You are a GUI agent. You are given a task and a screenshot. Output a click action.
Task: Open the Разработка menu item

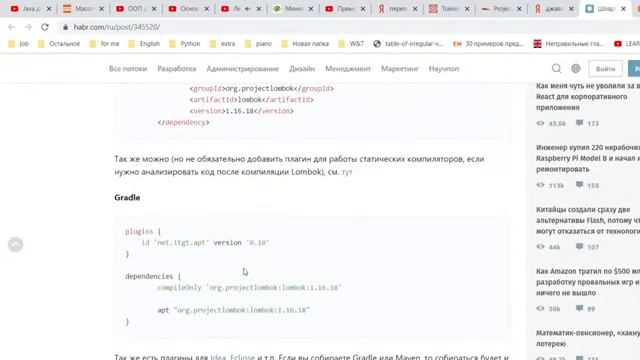(x=177, y=69)
